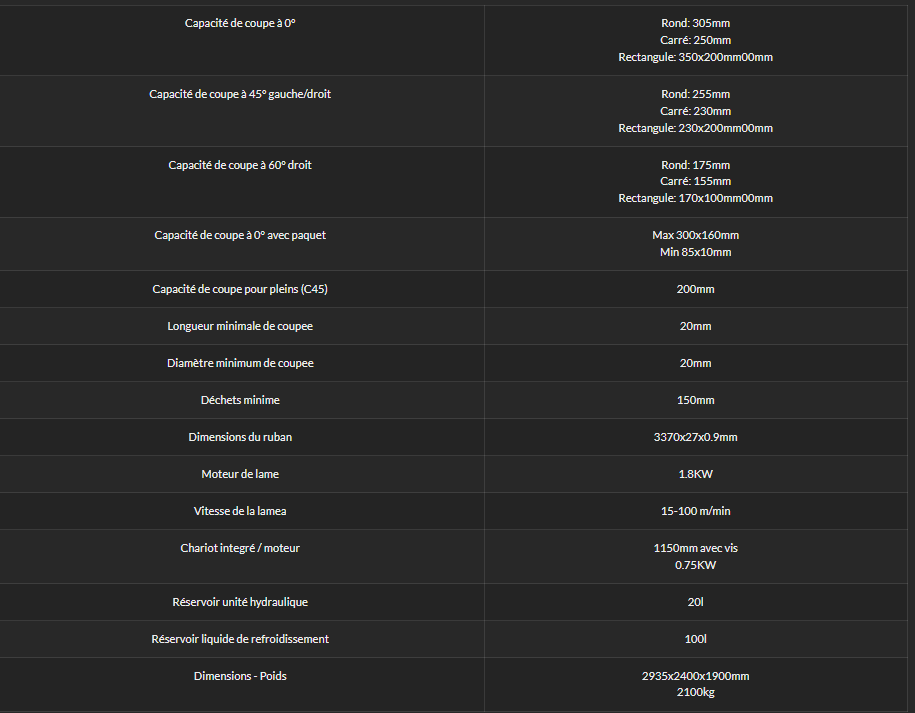915x713 pixels.
Task: Select the 'Rond: 305mm' value
Action: click(x=695, y=23)
